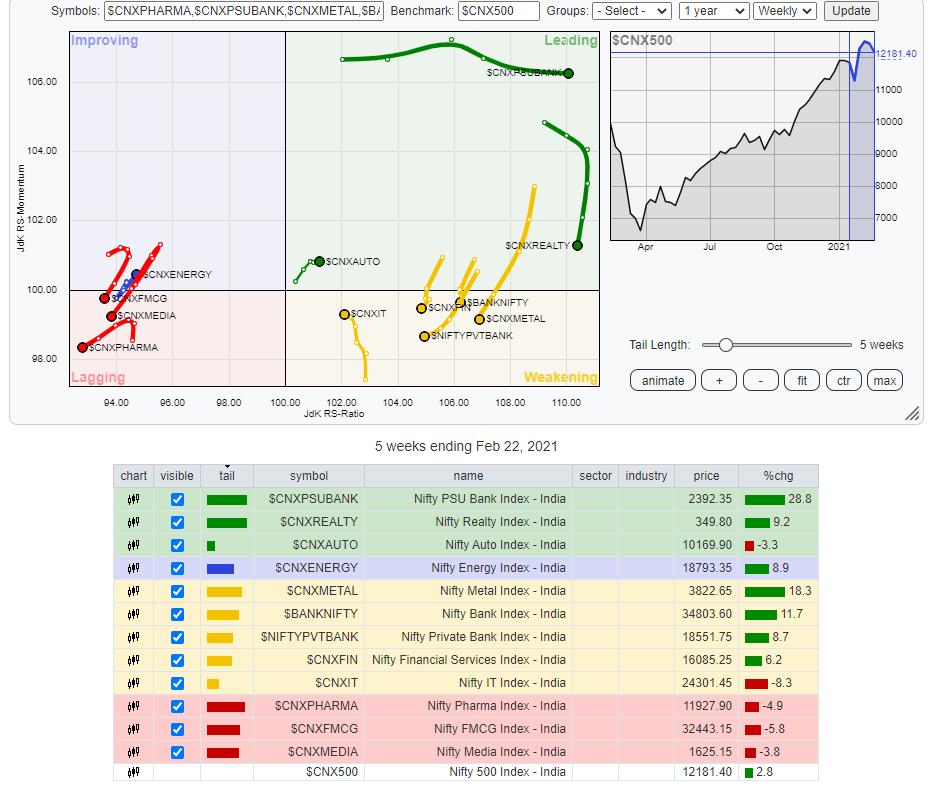Screen dimensions: 933x791
Task: Uncheck visibility of $CNXIT
Action: click(x=177, y=683)
